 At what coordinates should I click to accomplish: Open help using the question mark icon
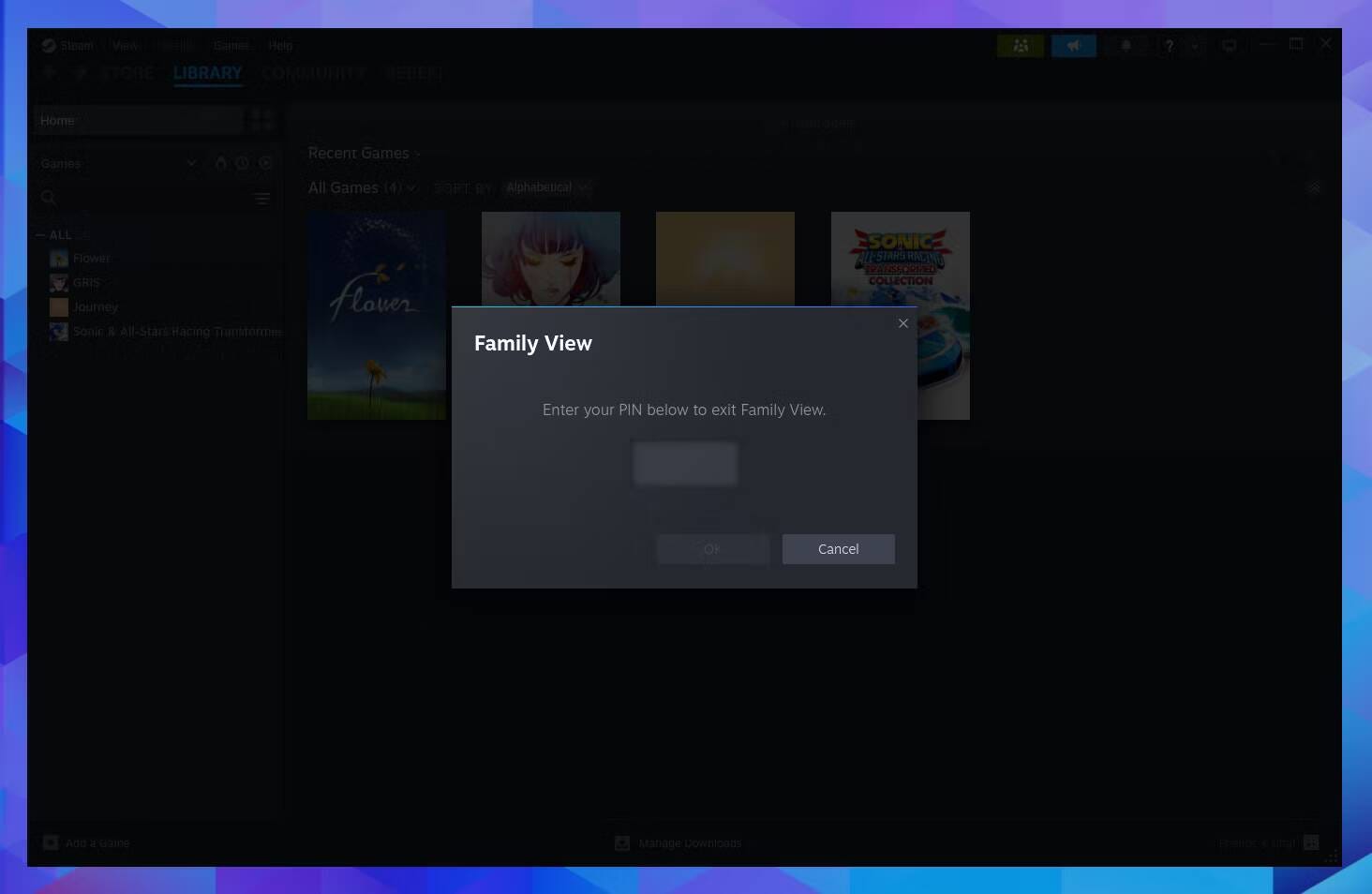tap(1169, 45)
